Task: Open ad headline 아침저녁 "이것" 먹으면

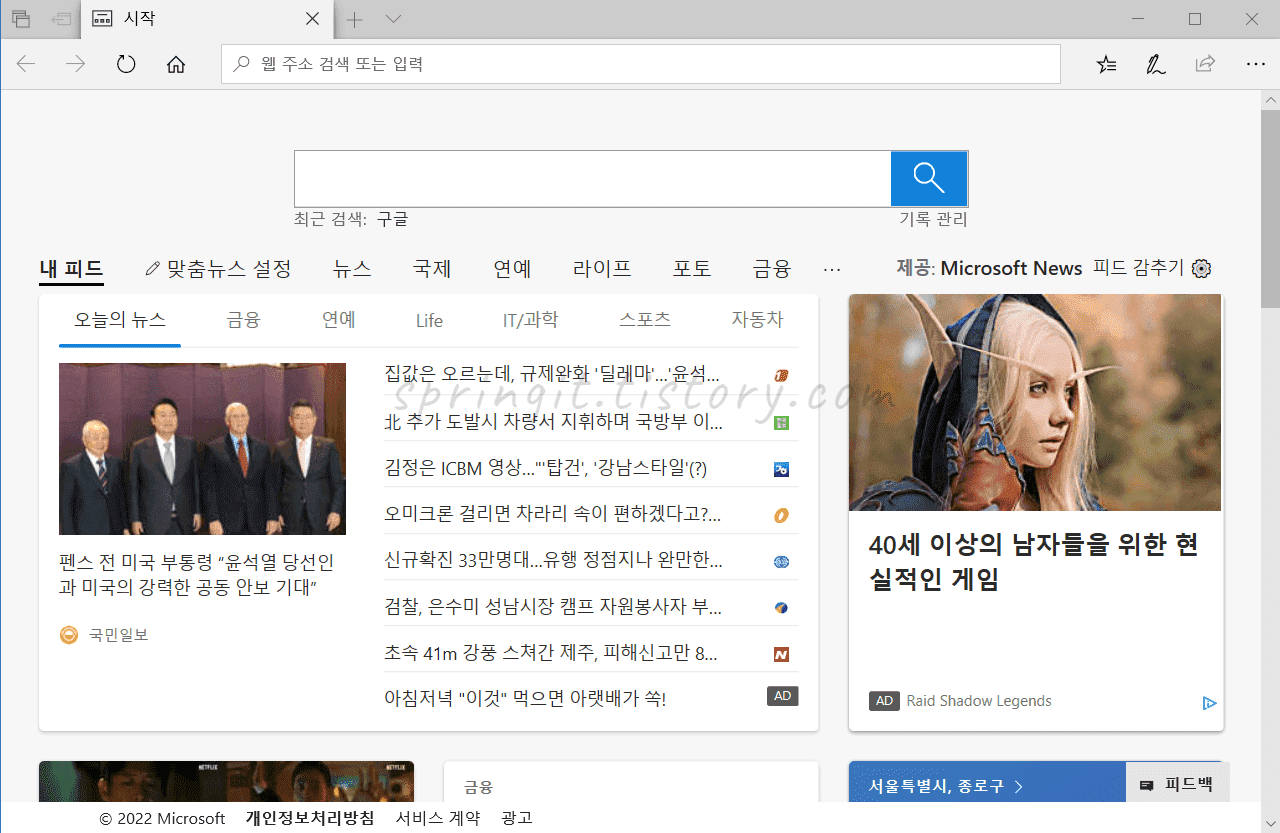Action: pyautogui.click(x=525, y=698)
